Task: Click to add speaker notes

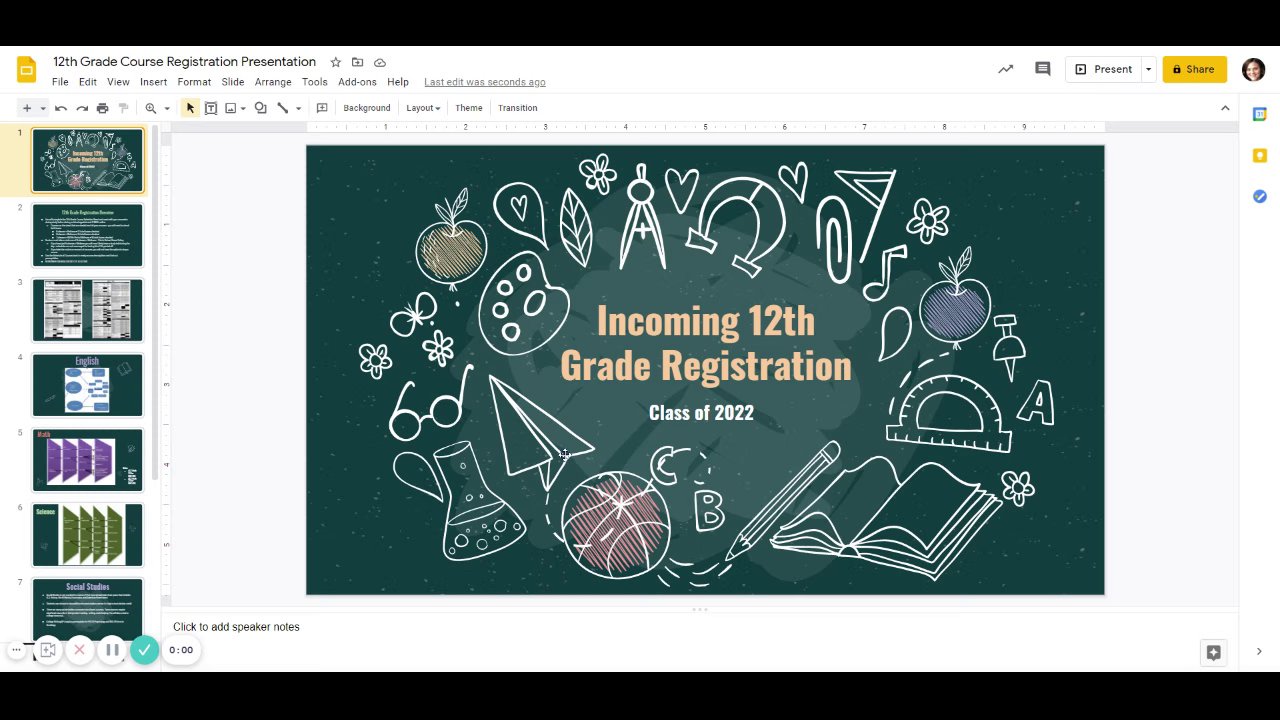Action: (236, 627)
